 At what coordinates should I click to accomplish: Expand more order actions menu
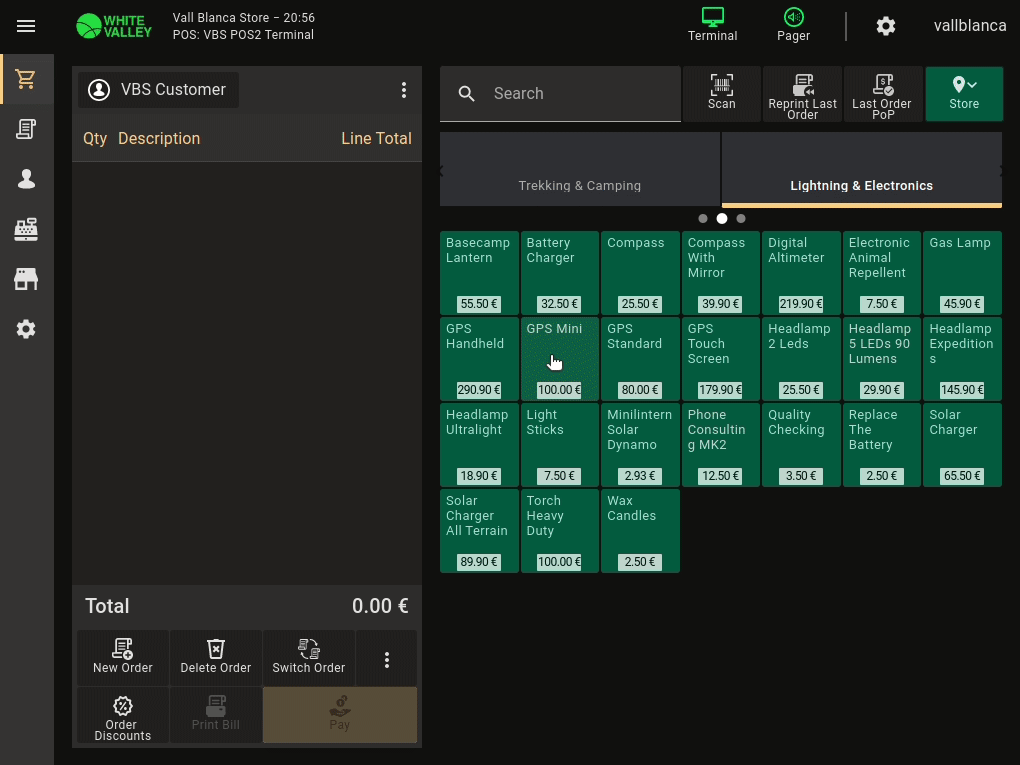click(386, 659)
